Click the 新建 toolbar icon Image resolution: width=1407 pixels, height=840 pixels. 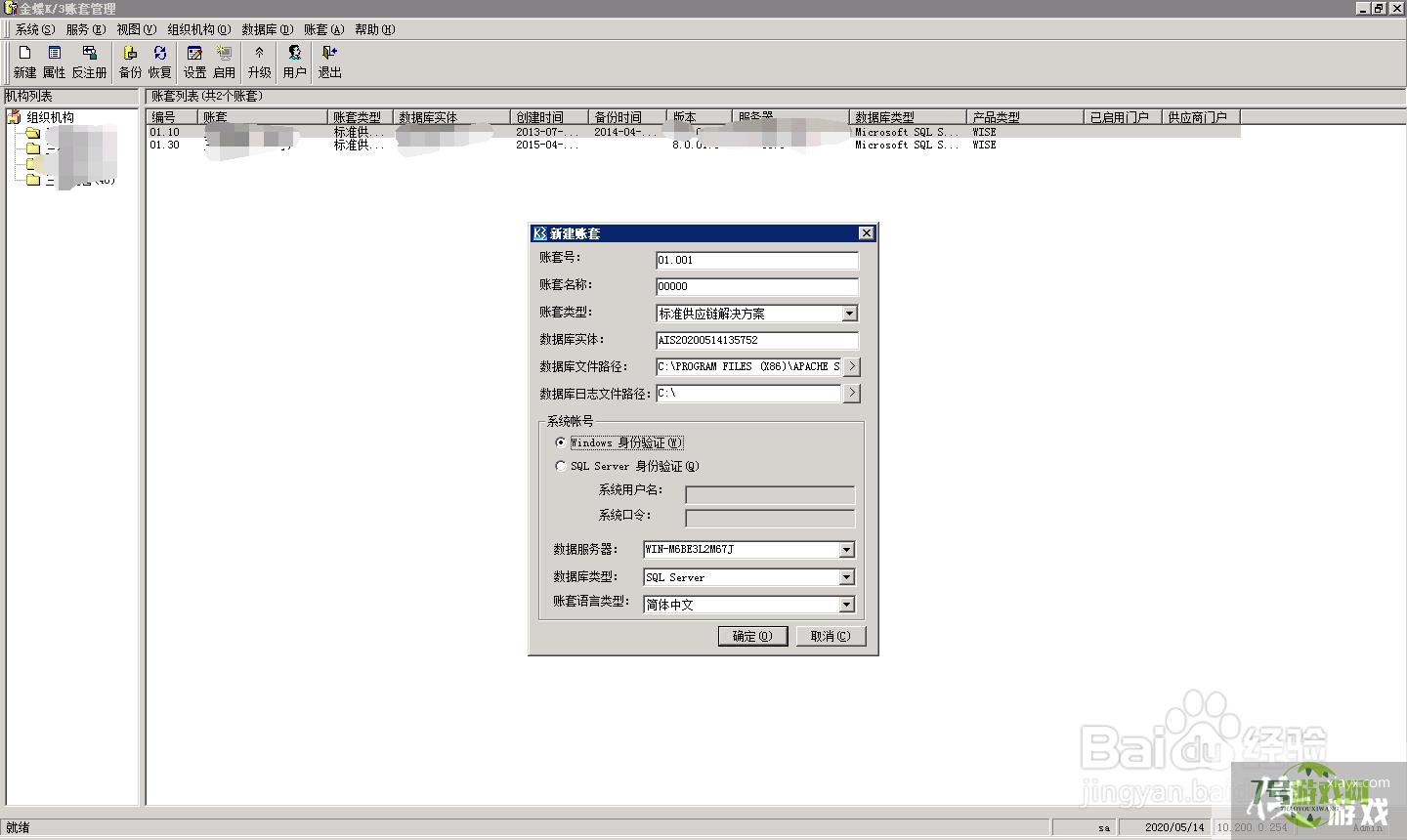coord(24,62)
